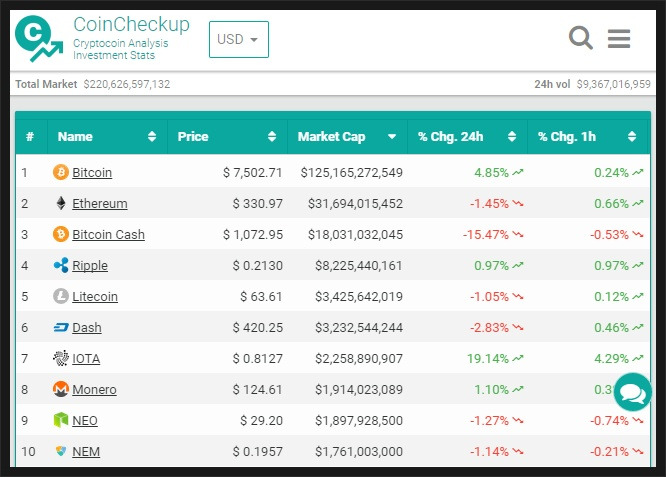
Task: Sort the table by Price column
Action: click(x=227, y=136)
